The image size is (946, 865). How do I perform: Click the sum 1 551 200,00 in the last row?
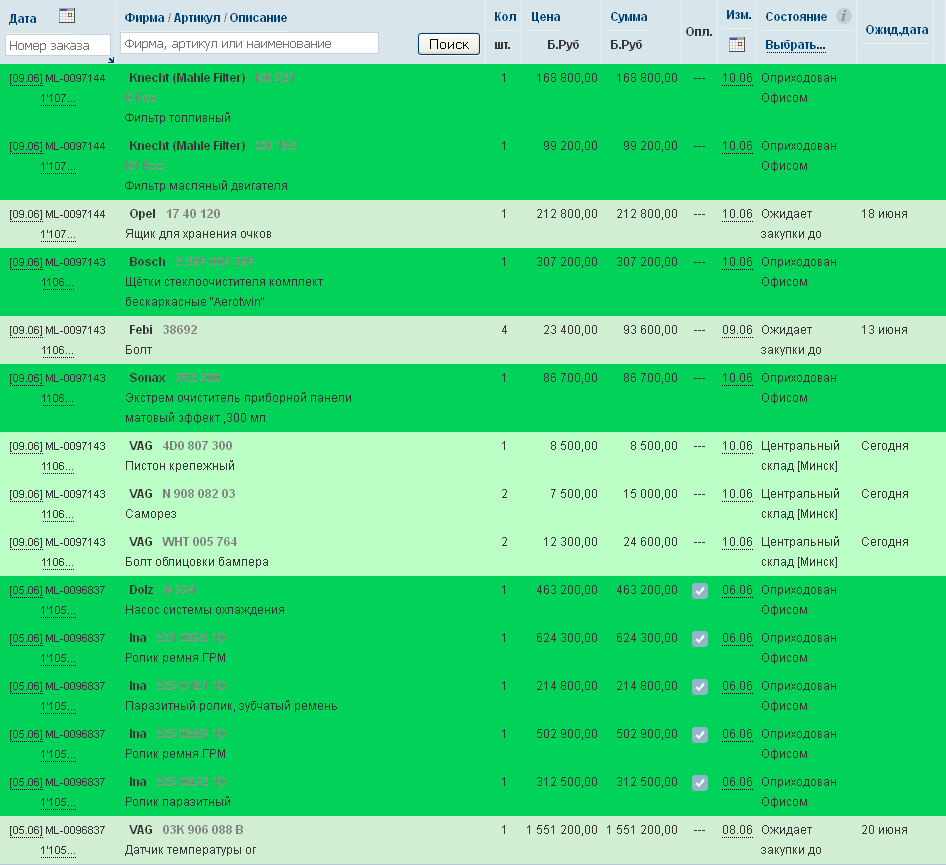(x=642, y=830)
